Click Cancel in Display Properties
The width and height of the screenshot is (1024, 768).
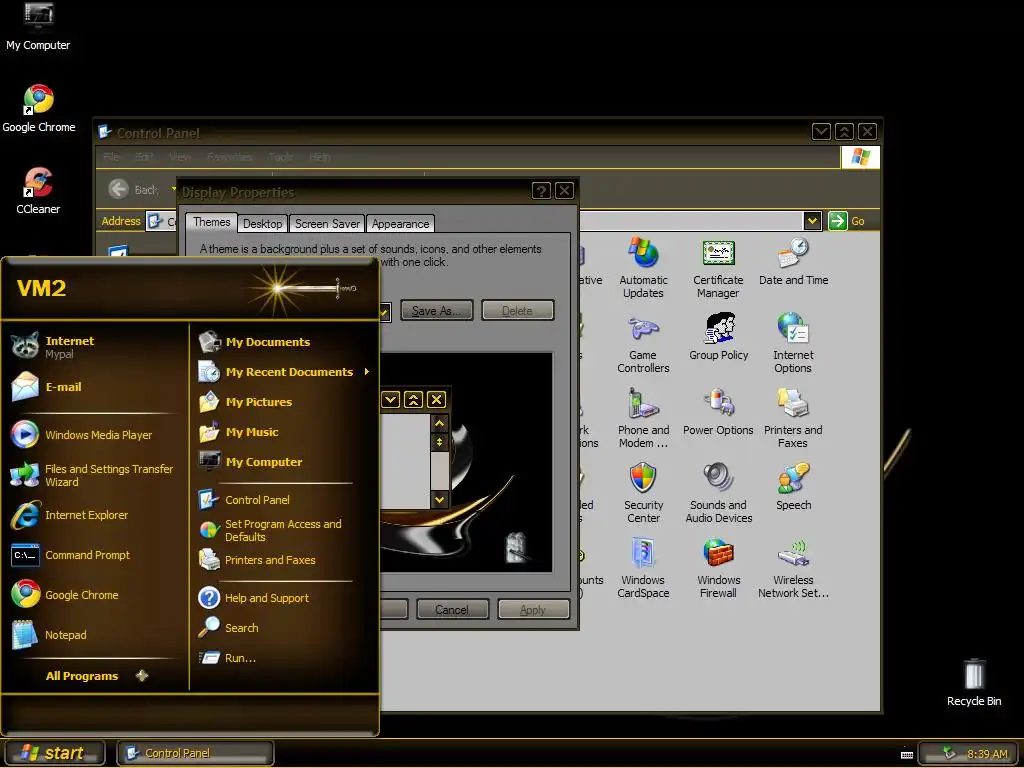point(452,609)
